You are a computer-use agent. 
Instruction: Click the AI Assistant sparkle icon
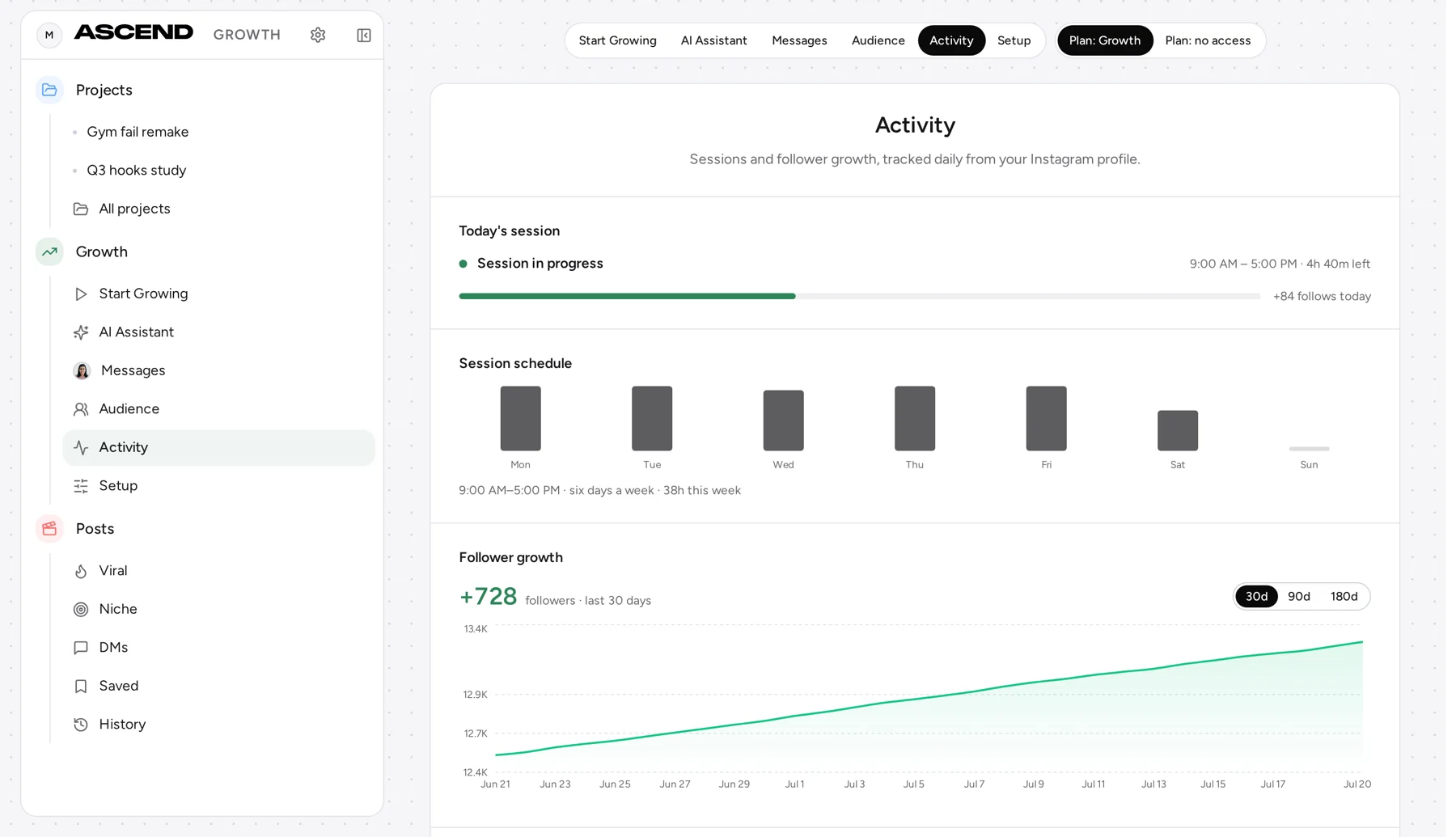[81, 332]
